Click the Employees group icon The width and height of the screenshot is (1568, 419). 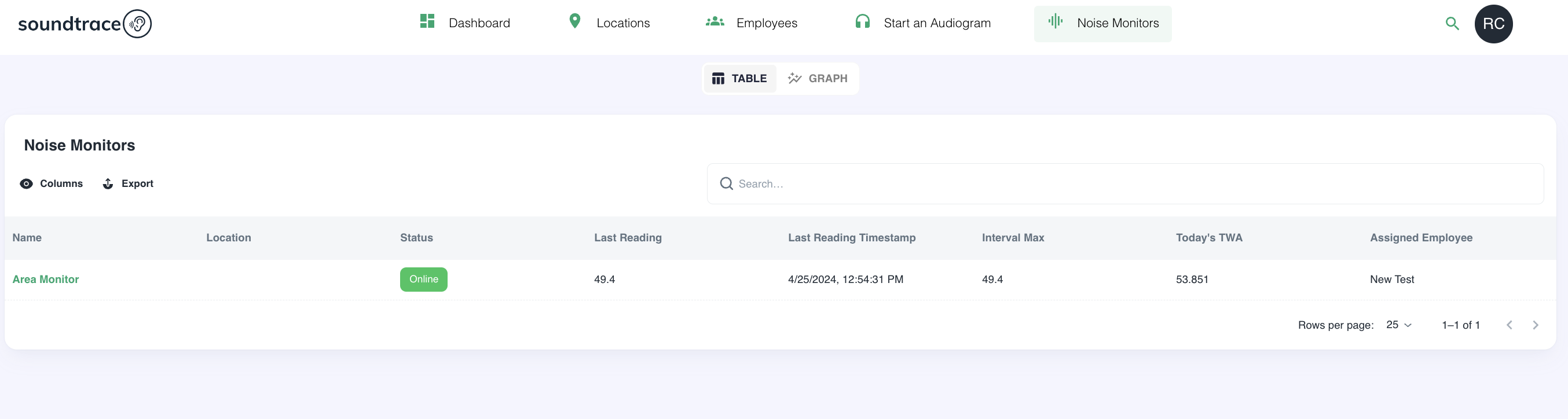click(715, 22)
